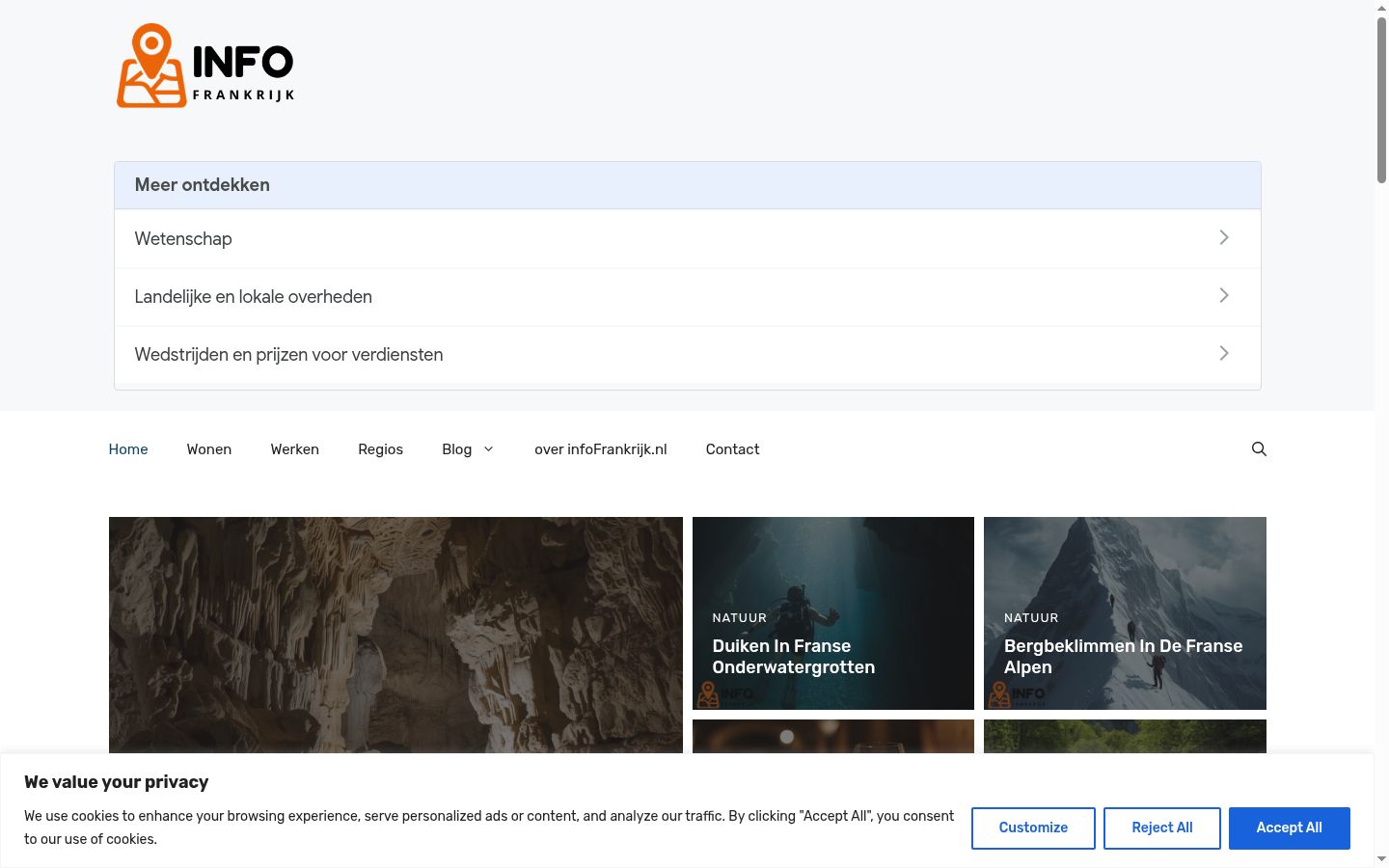This screenshot has width=1389, height=868.
Task: Click Accept All cookies button
Action: [1290, 828]
